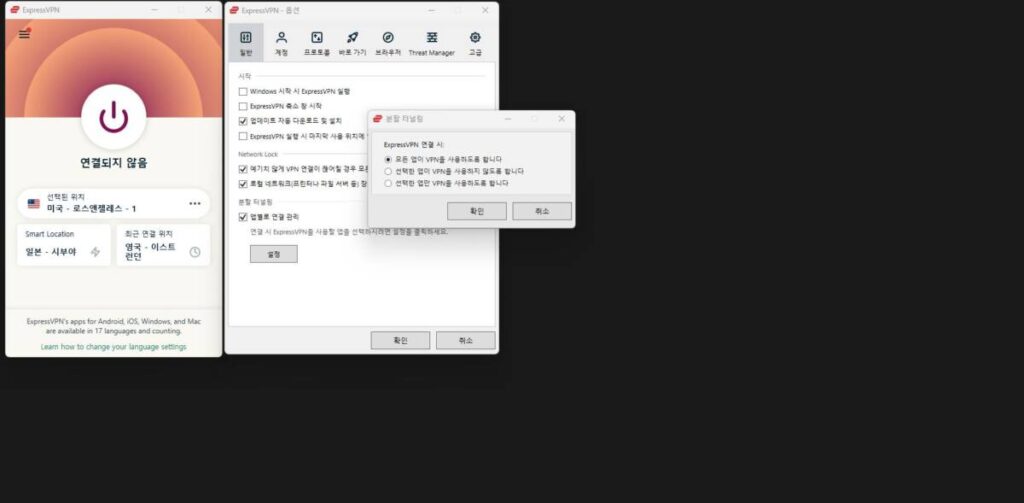Choose 선택한 앱만 VPN을 사용하도록 option

click(x=389, y=184)
